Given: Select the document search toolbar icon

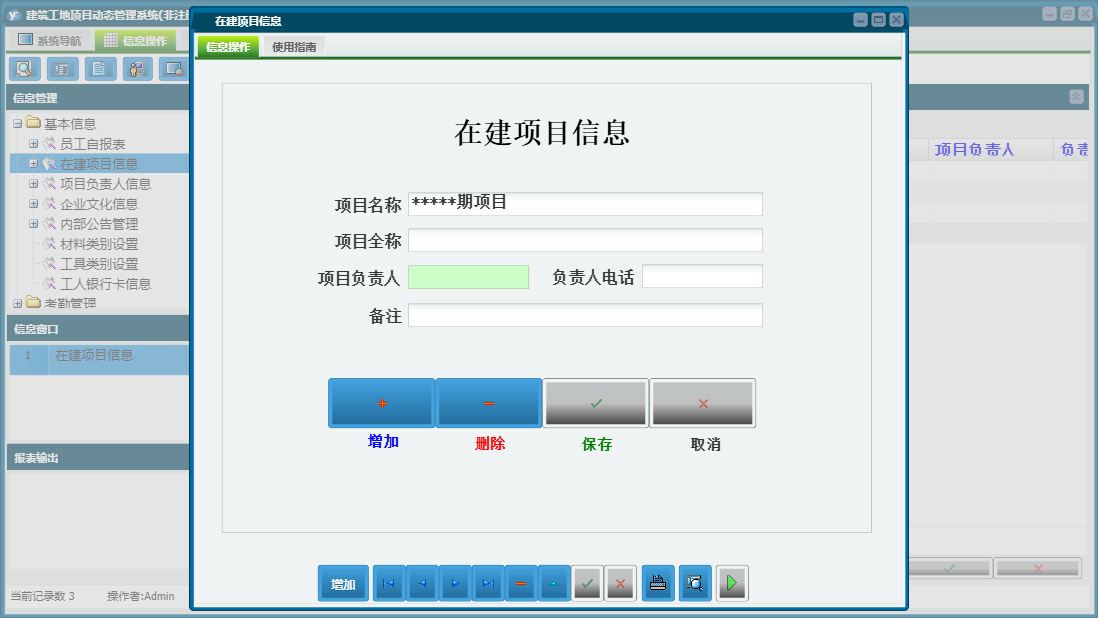Looking at the screenshot, I should [25, 69].
